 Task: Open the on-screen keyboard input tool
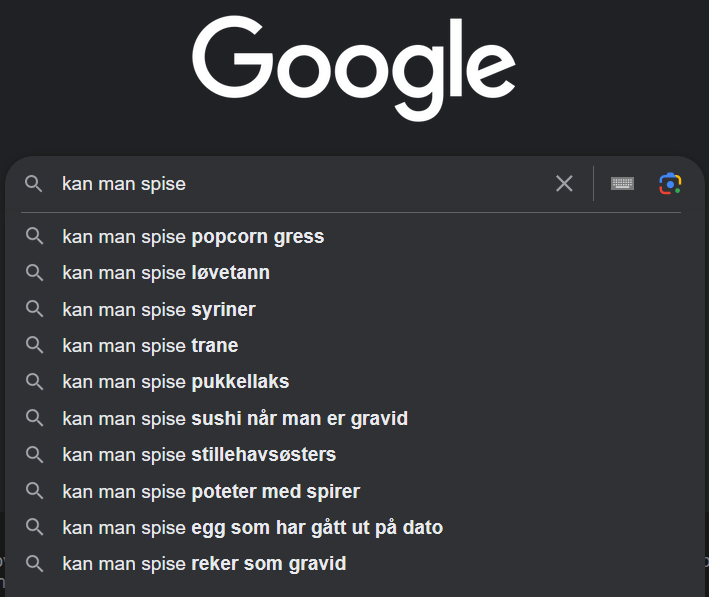[622, 183]
